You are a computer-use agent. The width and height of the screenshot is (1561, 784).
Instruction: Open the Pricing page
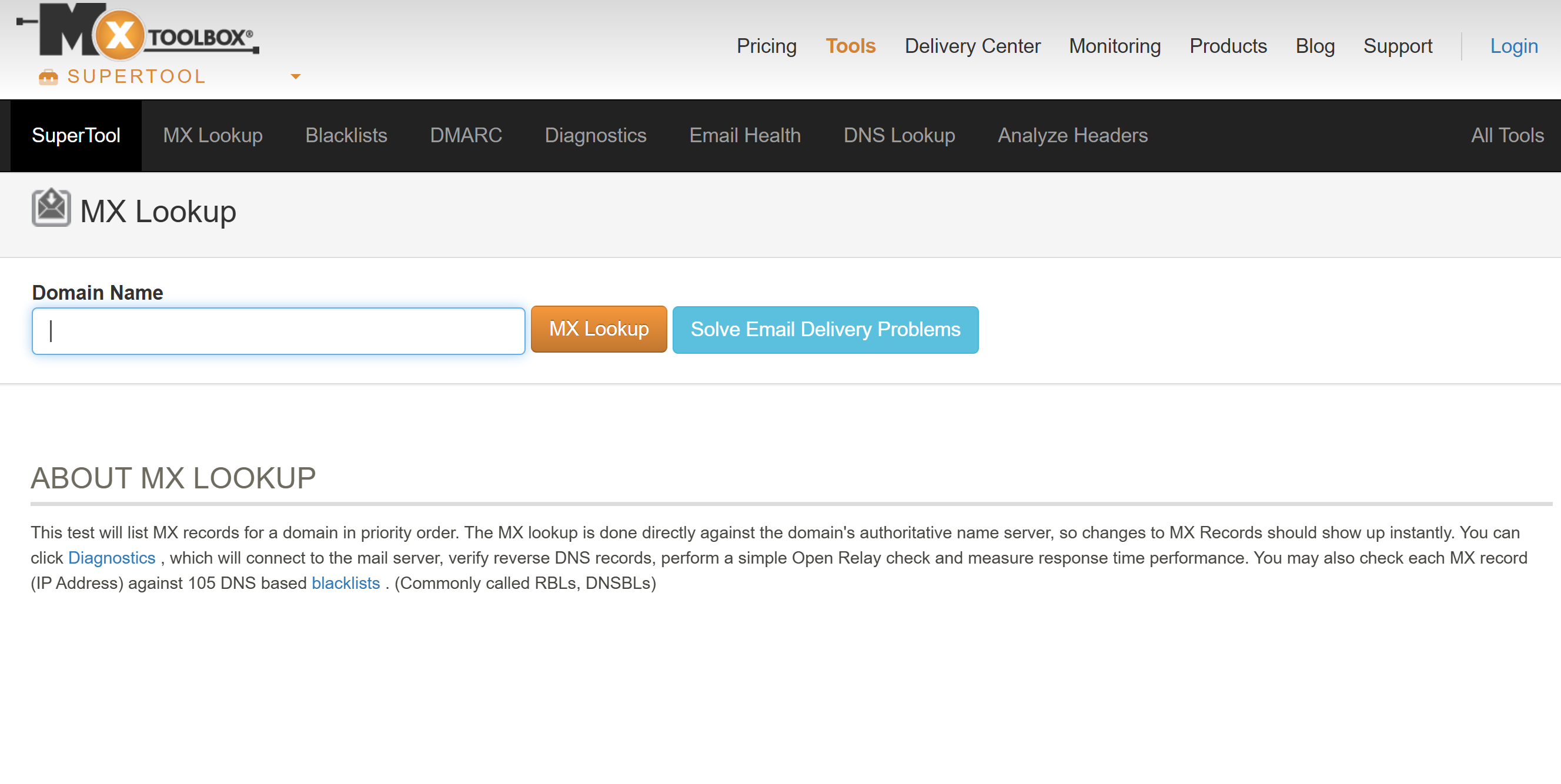point(767,46)
